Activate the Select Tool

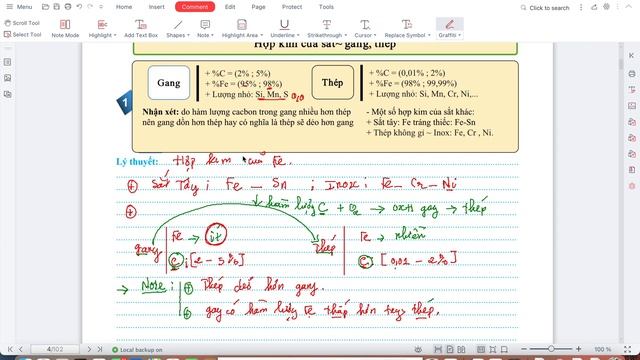click(22, 35)
